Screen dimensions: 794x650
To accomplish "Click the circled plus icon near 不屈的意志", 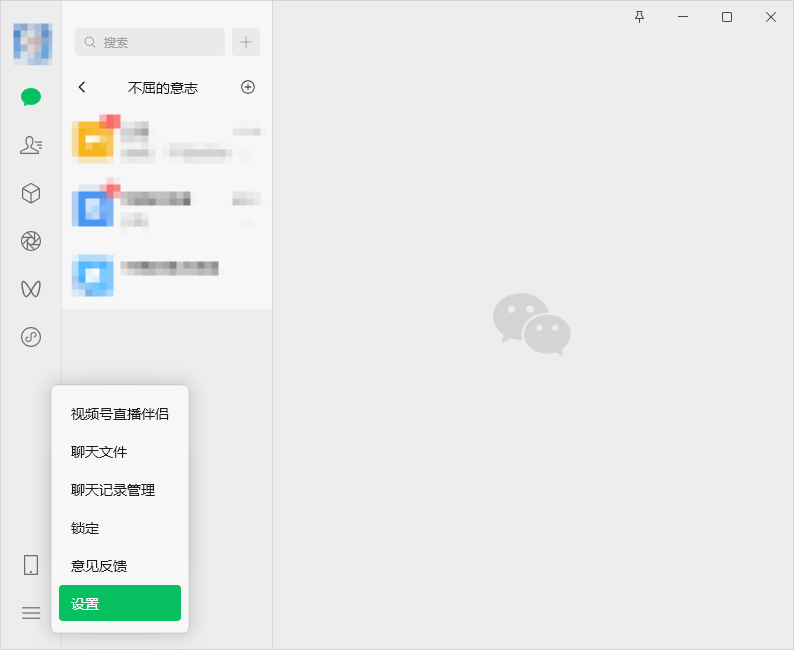I will [248, 87].
